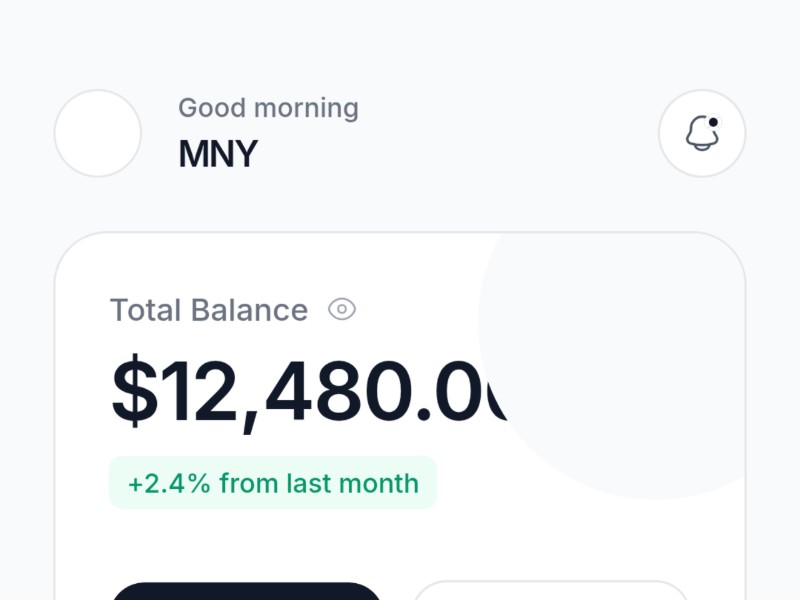Click the "Total Balance" label
Image resolution: width=800 pixels, height=600 pixels.
[x=209, y=310]
